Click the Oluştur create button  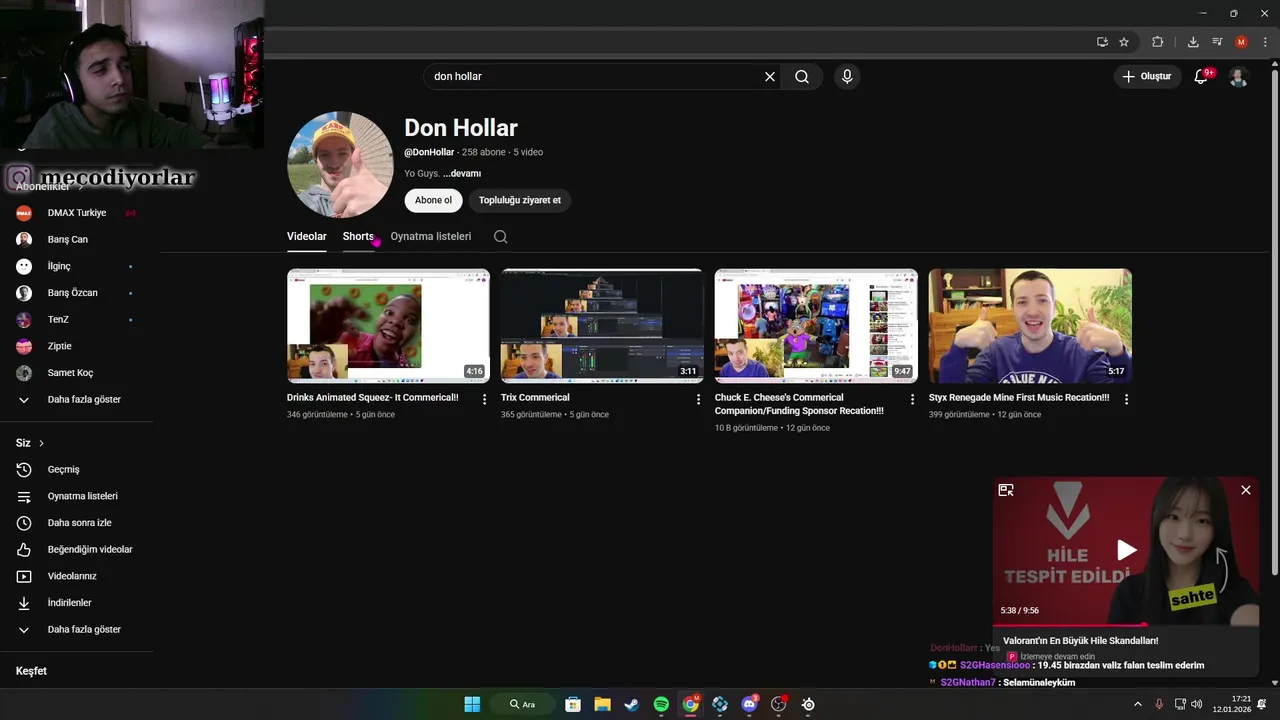pos(1148,77)
